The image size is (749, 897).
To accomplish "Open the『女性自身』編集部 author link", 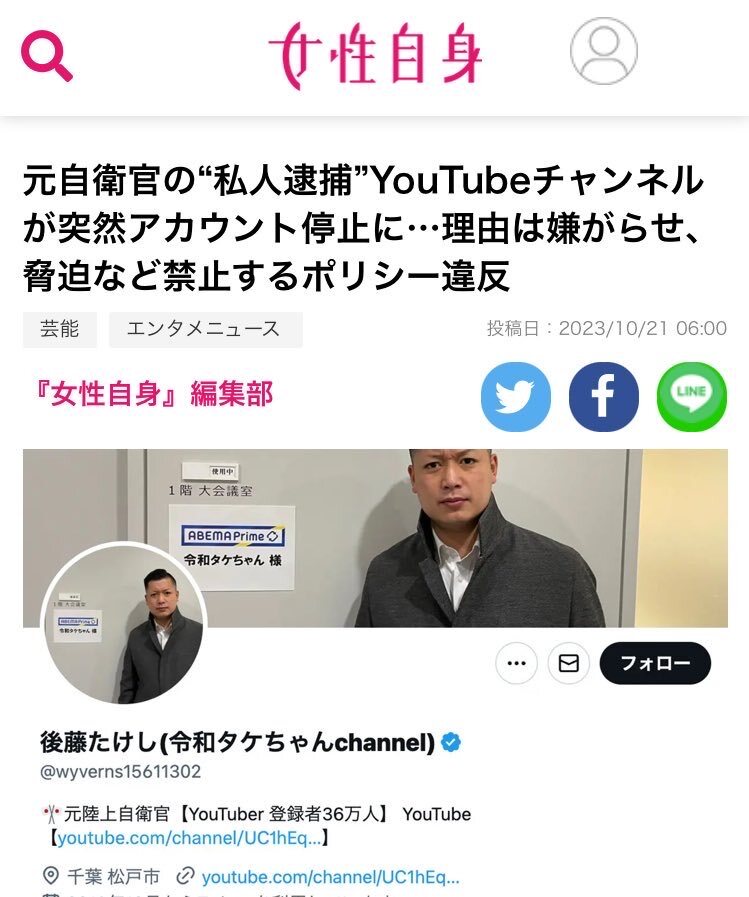I will coord(152,394).
